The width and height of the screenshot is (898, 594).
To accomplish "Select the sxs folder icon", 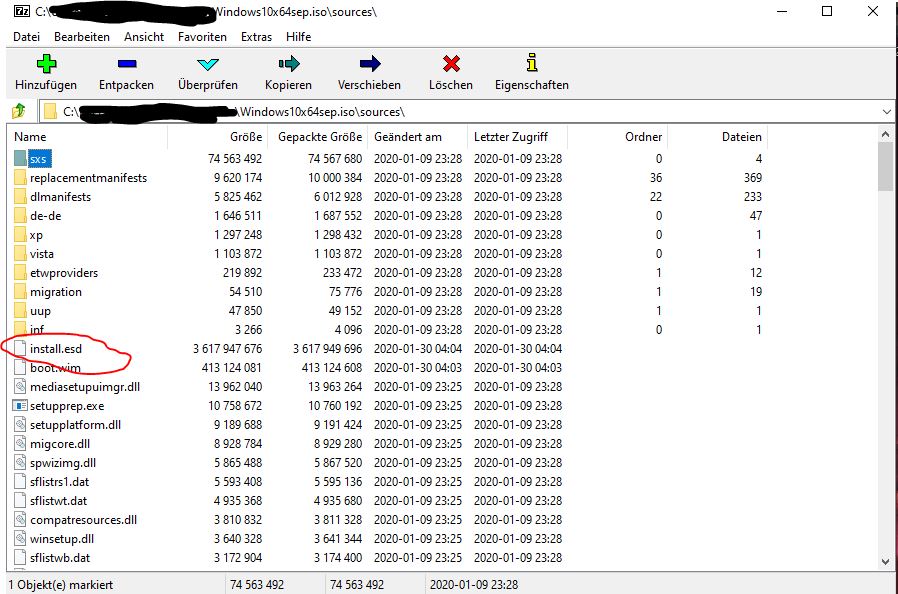I will click(x=20, y=159).
